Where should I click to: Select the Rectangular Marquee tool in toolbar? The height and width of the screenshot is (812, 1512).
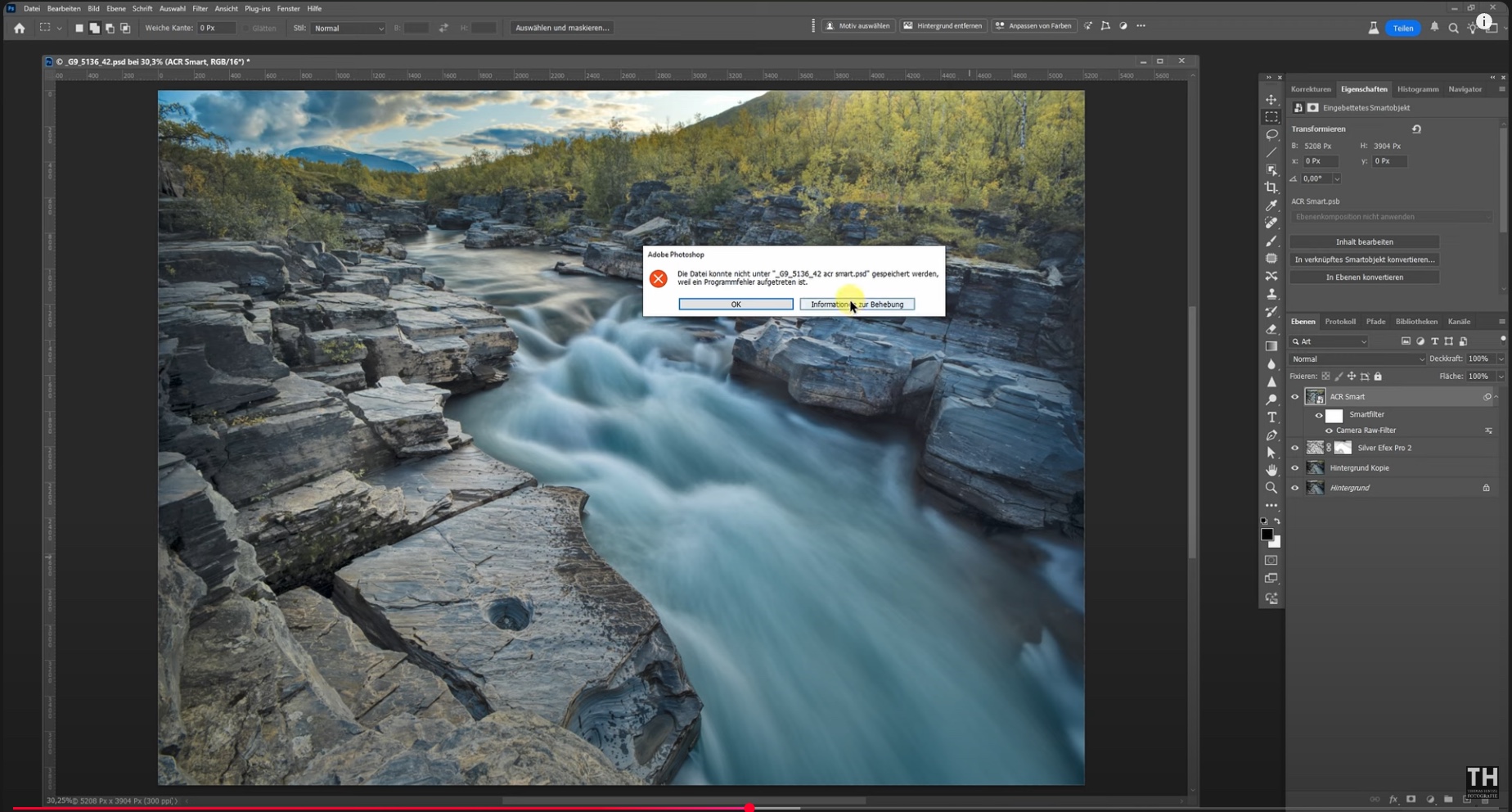(1271, 117)
